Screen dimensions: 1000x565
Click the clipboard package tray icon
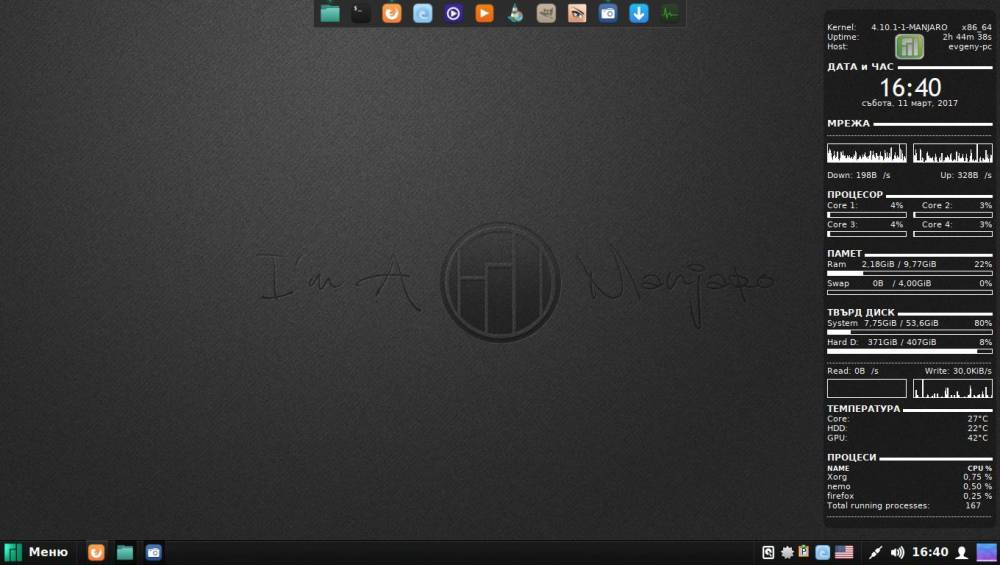(x=804, y=552)
